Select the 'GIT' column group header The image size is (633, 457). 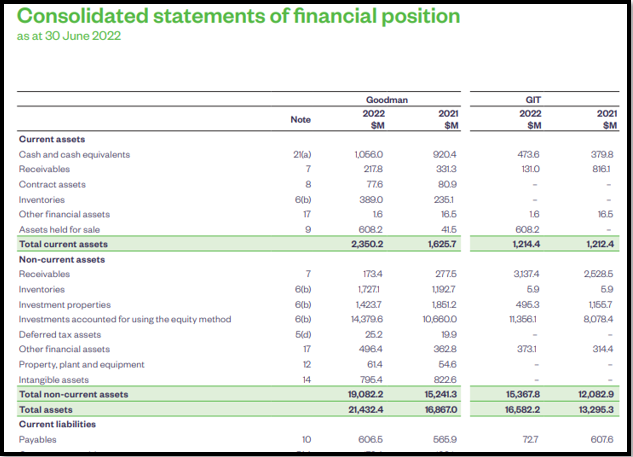[x=533, y=100]
